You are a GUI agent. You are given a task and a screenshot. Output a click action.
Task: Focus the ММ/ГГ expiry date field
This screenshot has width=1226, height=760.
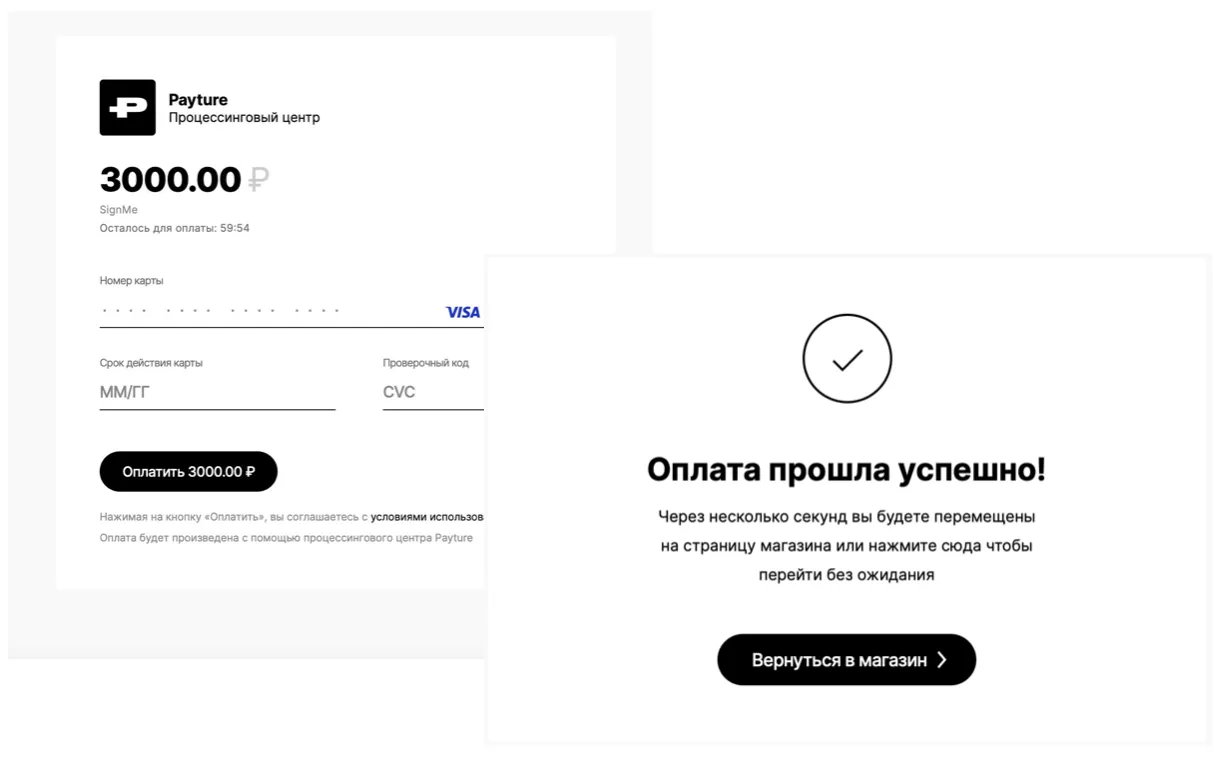point(217,392)
